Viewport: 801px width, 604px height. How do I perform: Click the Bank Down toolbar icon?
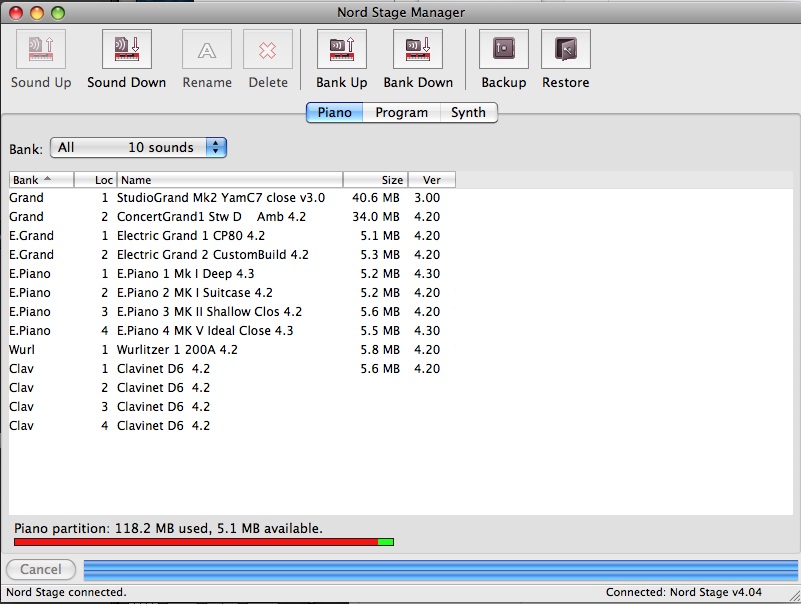click(x=418, y=50)
